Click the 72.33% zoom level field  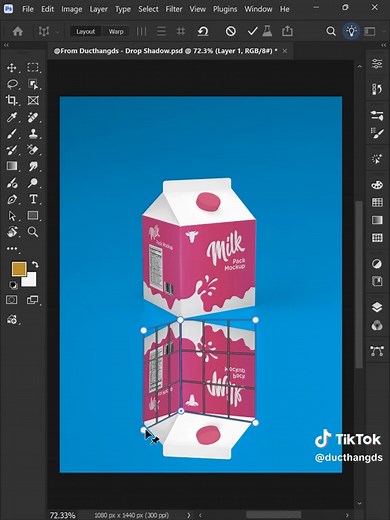[x=63, y=515]
